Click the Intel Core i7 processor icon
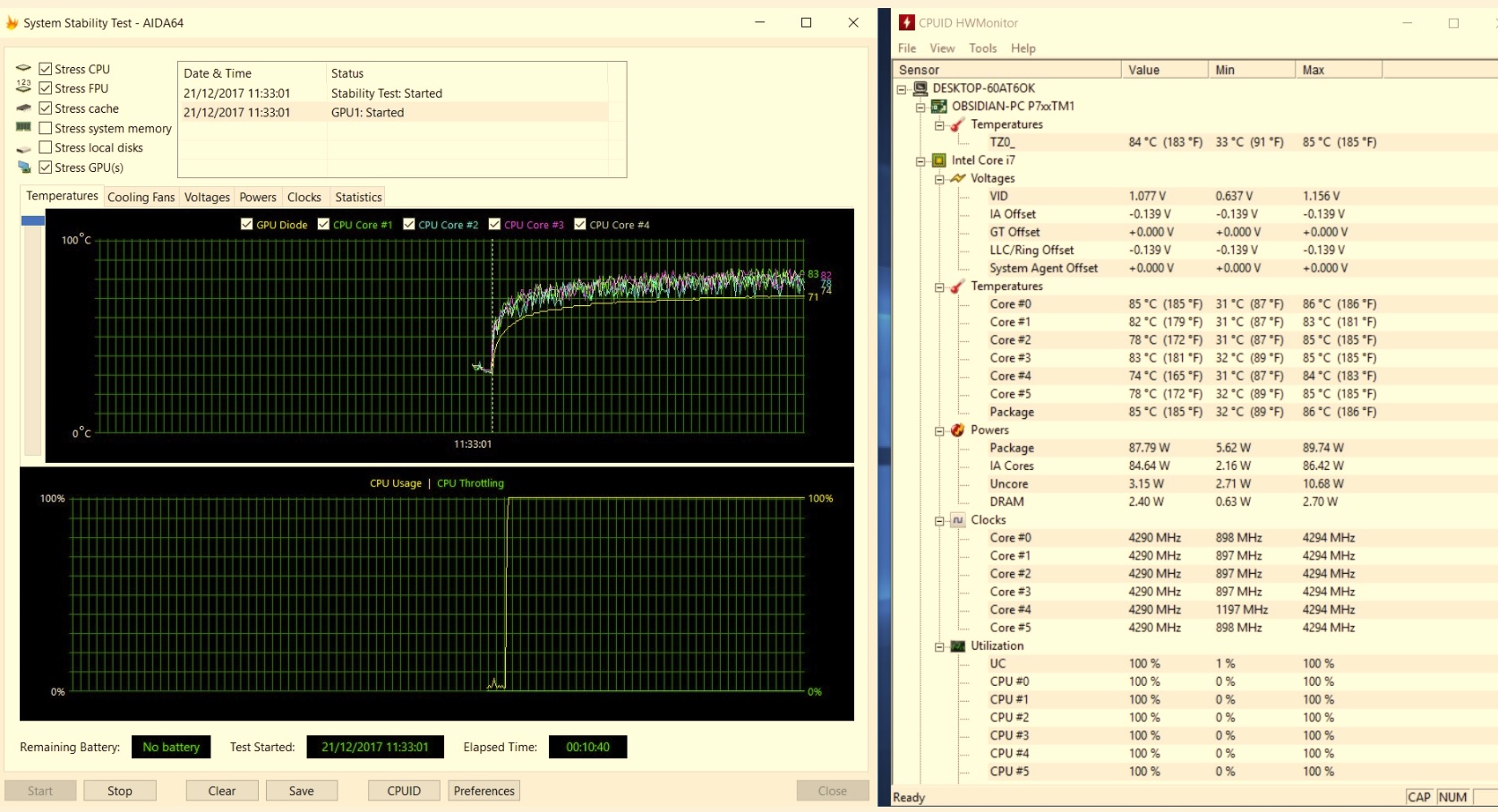This screenshot has width=1498, height=812. [x=938, y=160]
